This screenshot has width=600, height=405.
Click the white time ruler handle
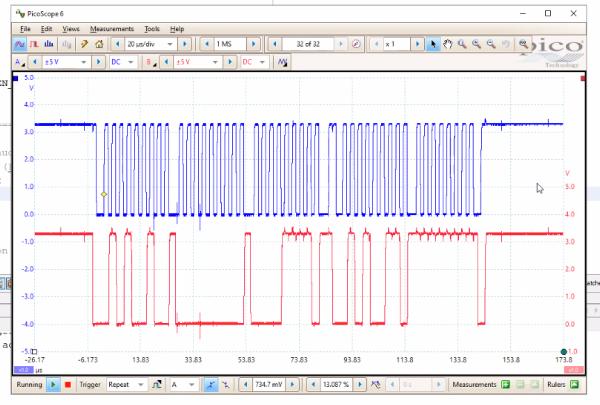pyautogui.click(x=34, y=351)
